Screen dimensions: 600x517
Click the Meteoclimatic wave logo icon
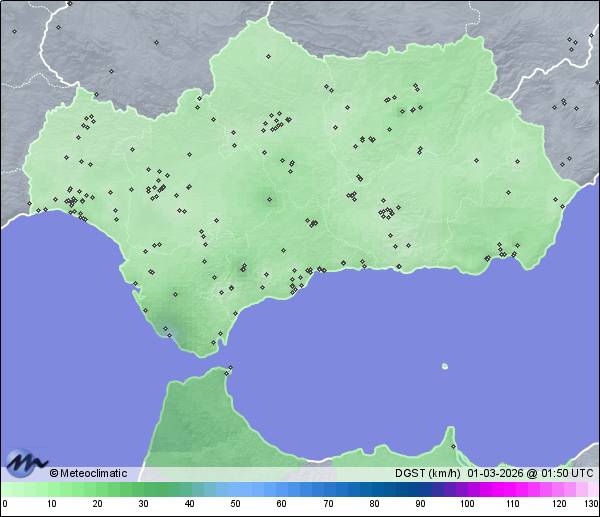pyautogui.click(x=24, y=463)
